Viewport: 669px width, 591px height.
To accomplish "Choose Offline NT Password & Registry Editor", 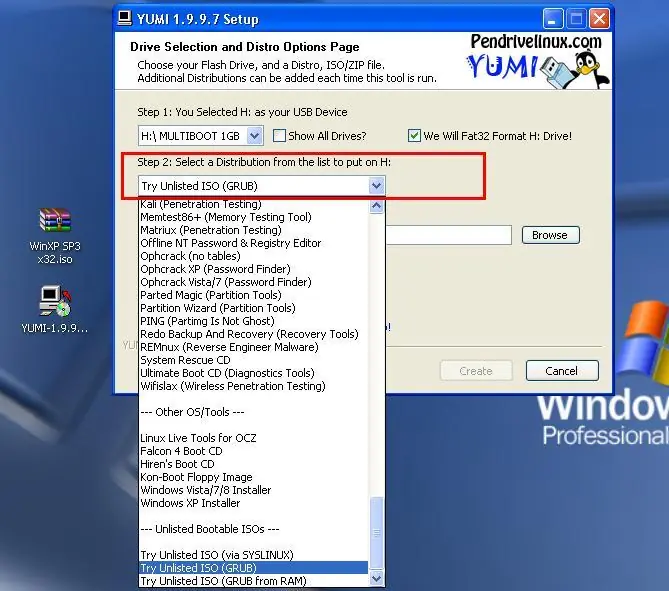I will tap(253, 243).
